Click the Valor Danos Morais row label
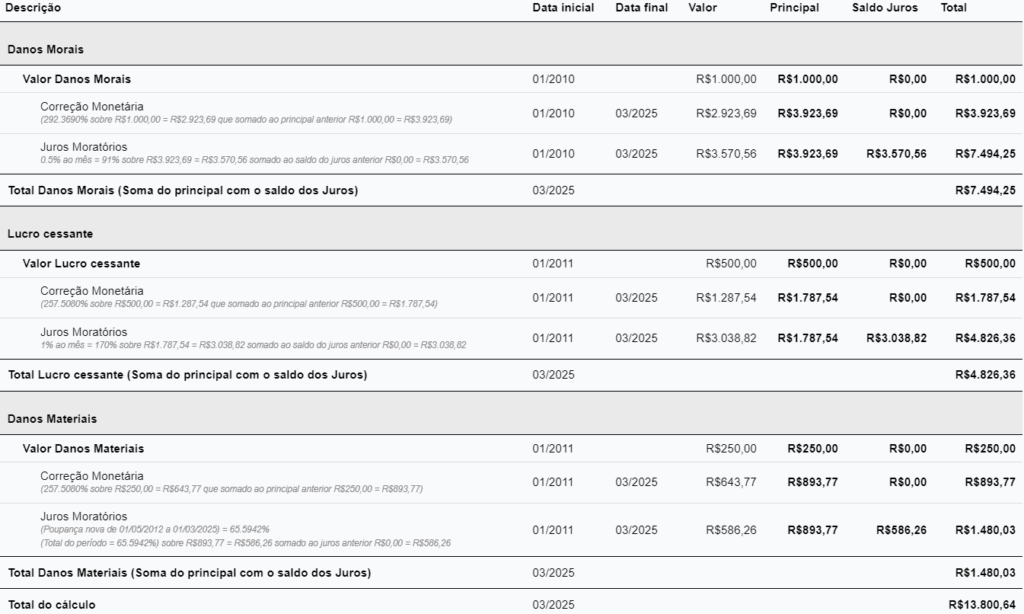 (77, 79)
